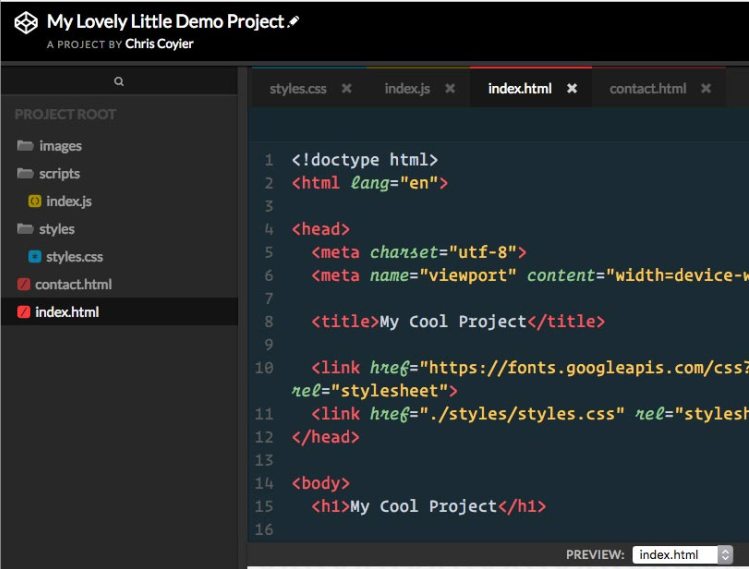The width and height of the screenshot is (749, 569).
Task: Click the <!doctype html> code line
Action: click(364, 160)
